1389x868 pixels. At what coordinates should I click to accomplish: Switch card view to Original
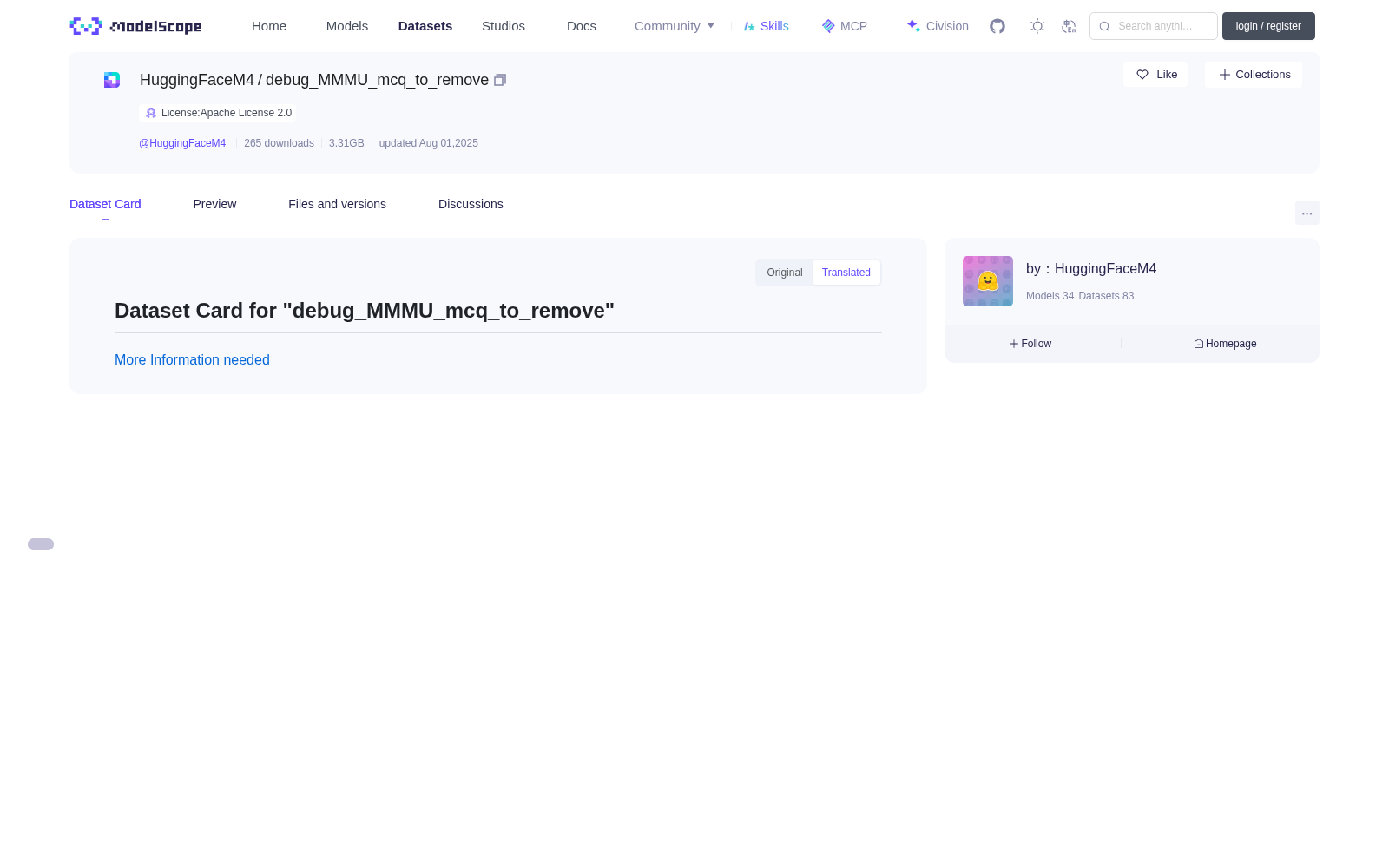[785, 273]
